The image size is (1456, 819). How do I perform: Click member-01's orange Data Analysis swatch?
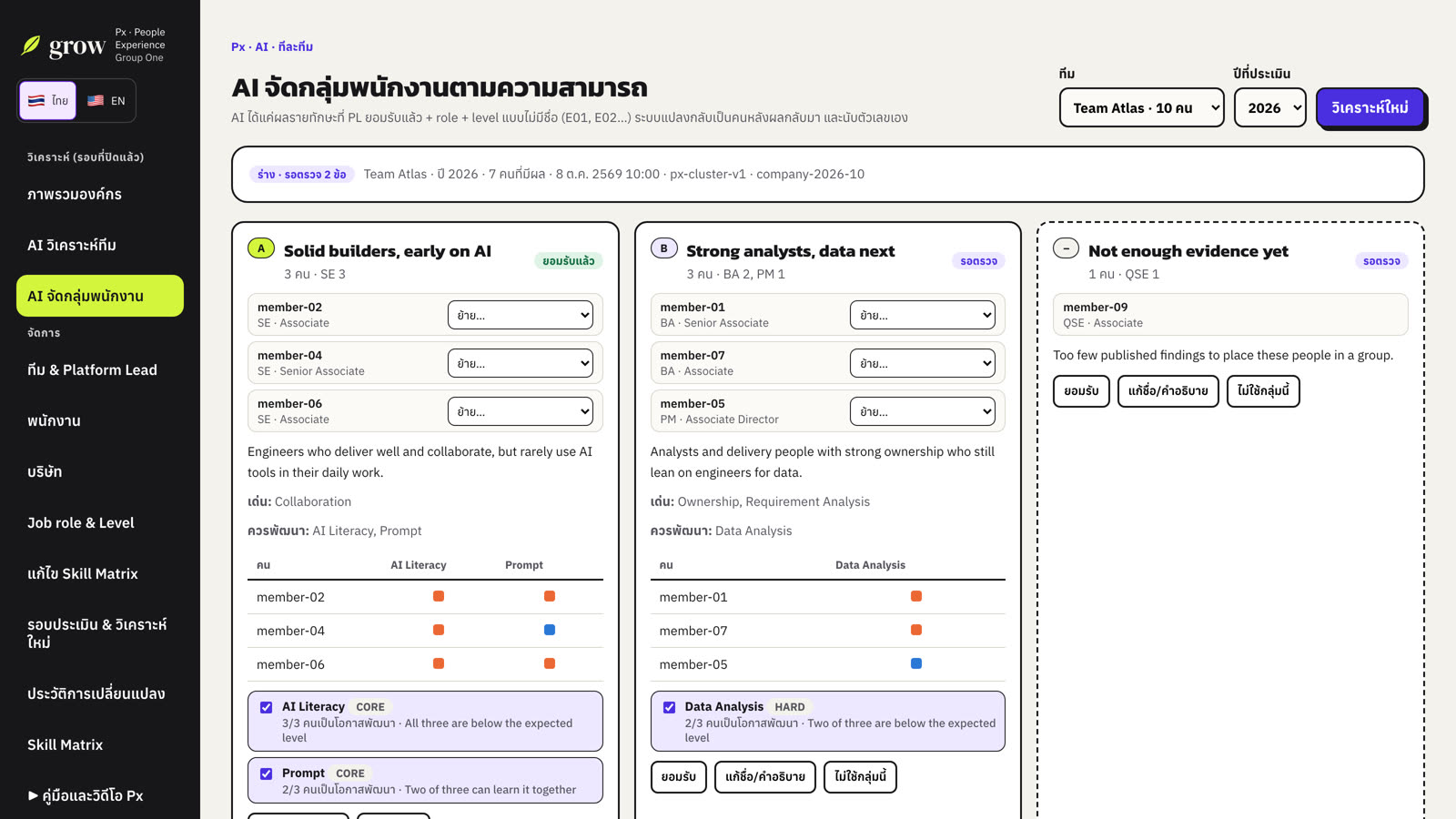(916, 596)
